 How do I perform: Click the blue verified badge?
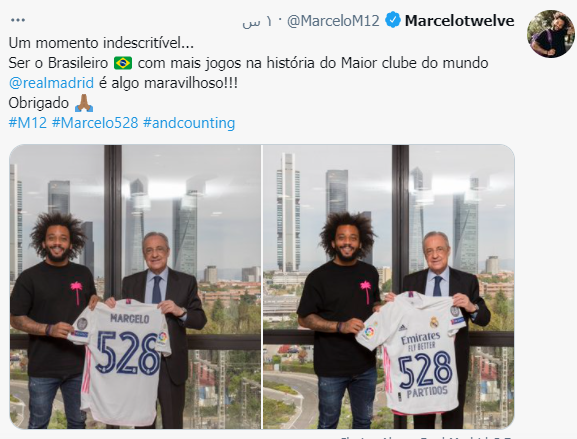[x=393, y=20]
